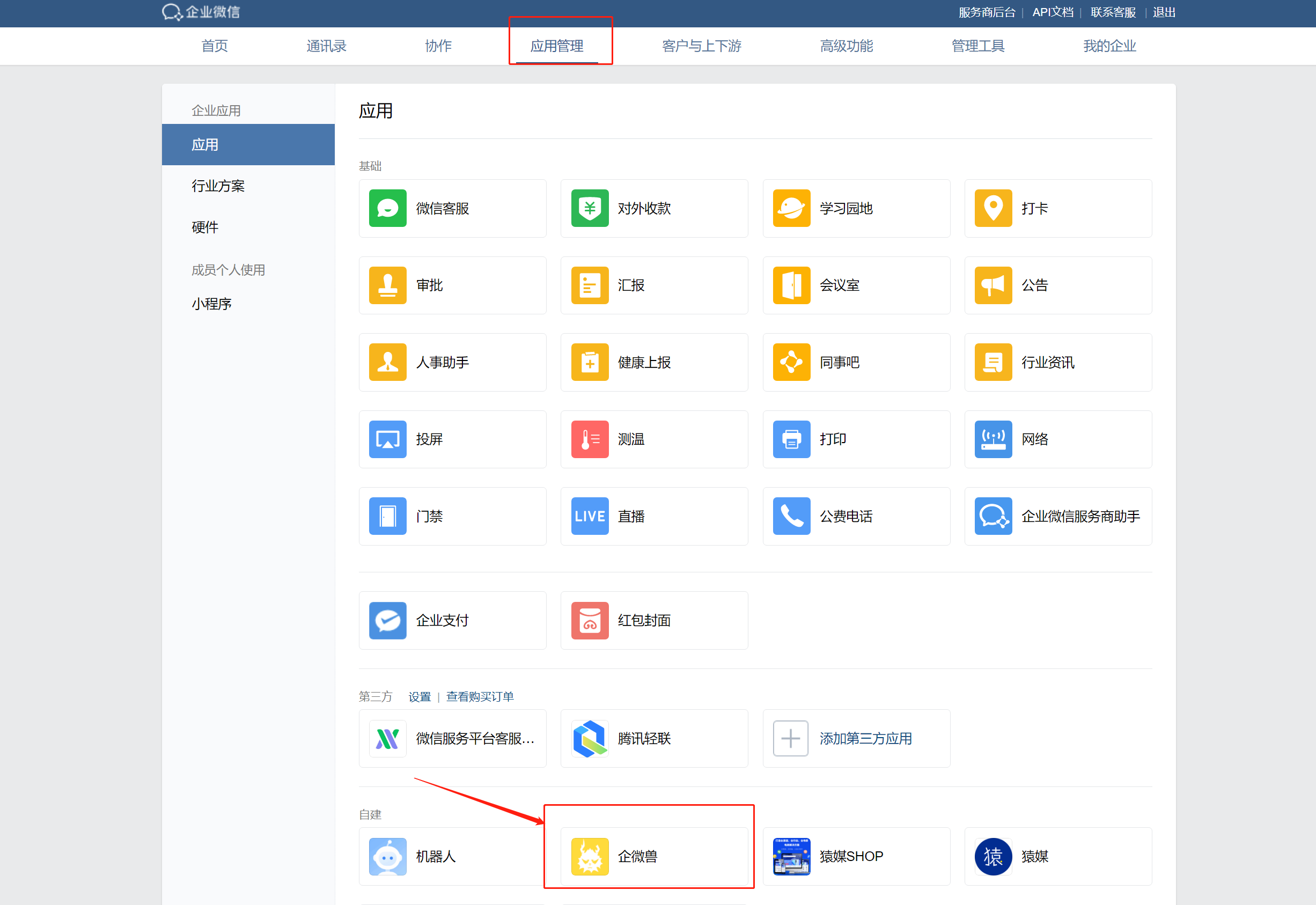
Task: Go to the 我的企业 tab
Action: click(x=1109, y=46)
